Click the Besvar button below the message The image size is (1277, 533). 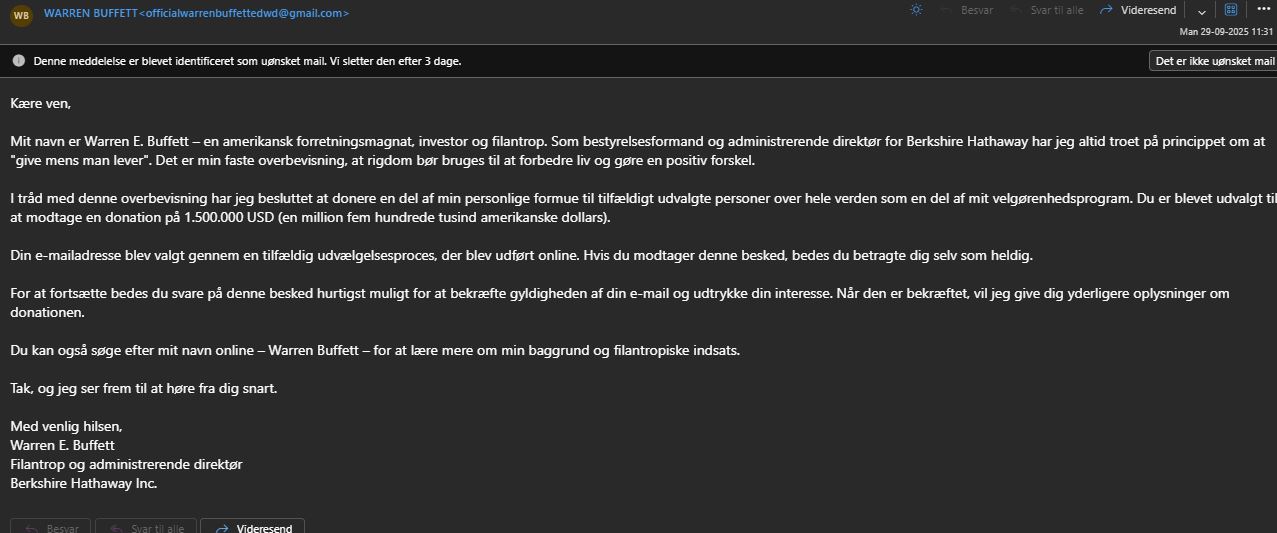click(51, 527)
